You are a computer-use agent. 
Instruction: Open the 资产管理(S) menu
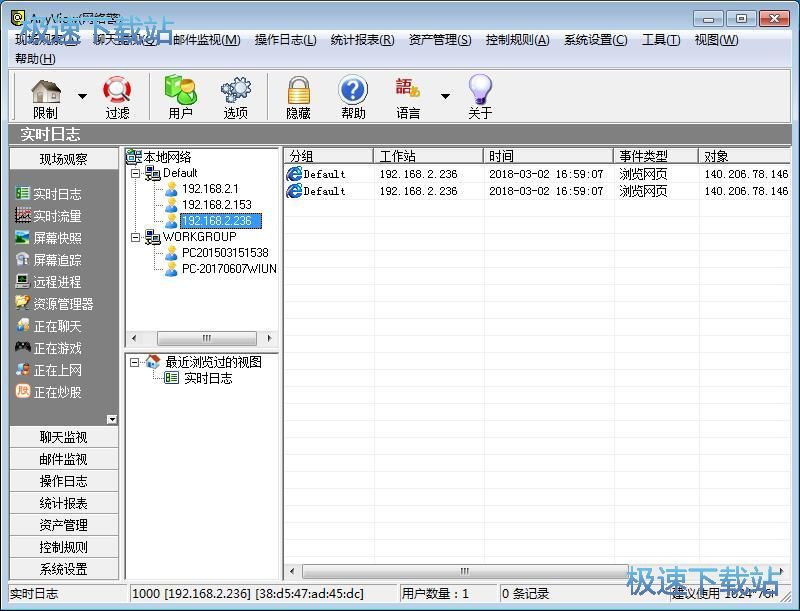(439, 40)
